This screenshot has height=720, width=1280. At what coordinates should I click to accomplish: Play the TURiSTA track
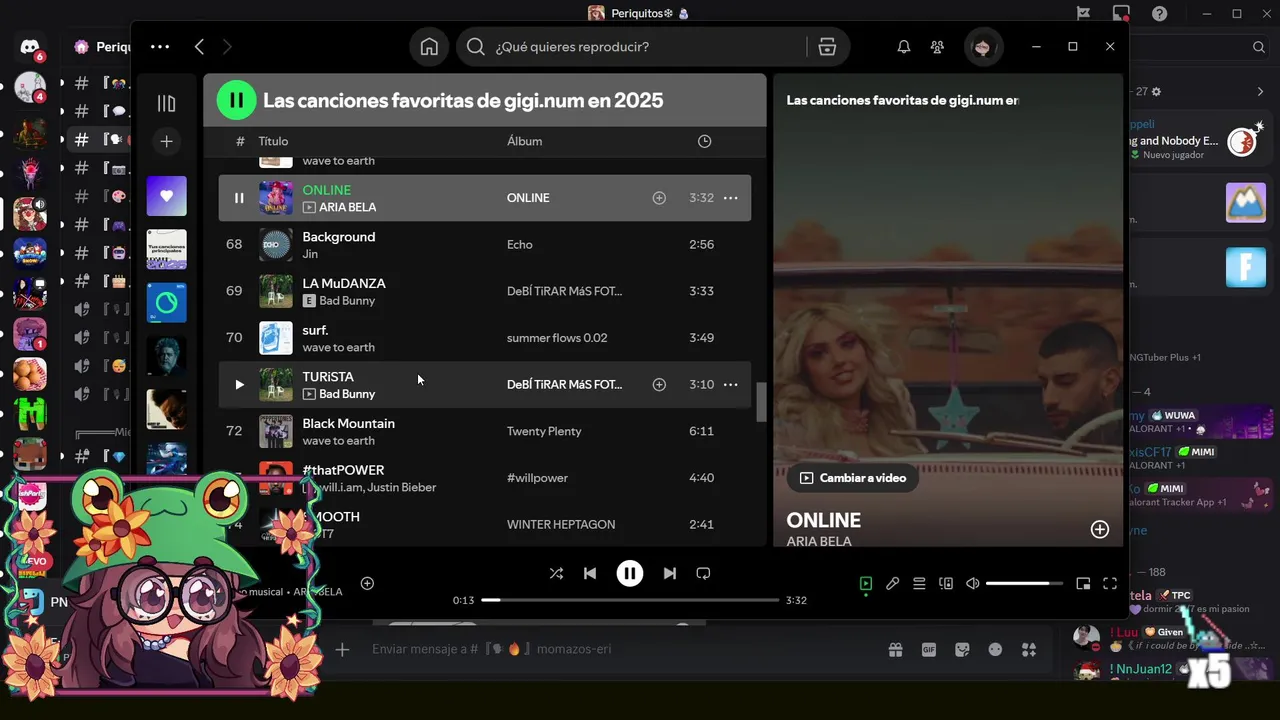coord(238,384)
